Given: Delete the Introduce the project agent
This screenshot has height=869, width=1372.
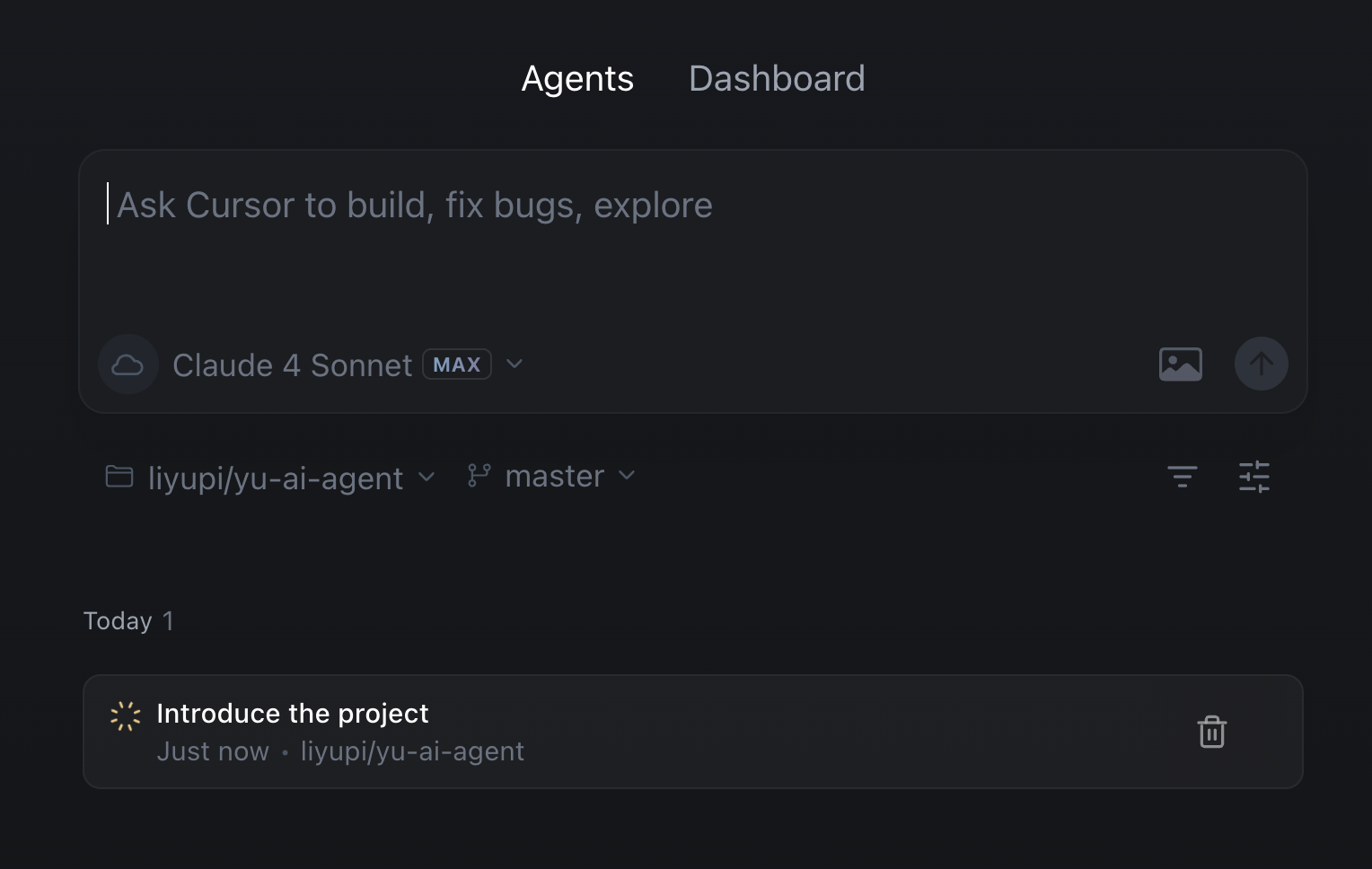Looking at the screenshot, I should (1211, 732).
